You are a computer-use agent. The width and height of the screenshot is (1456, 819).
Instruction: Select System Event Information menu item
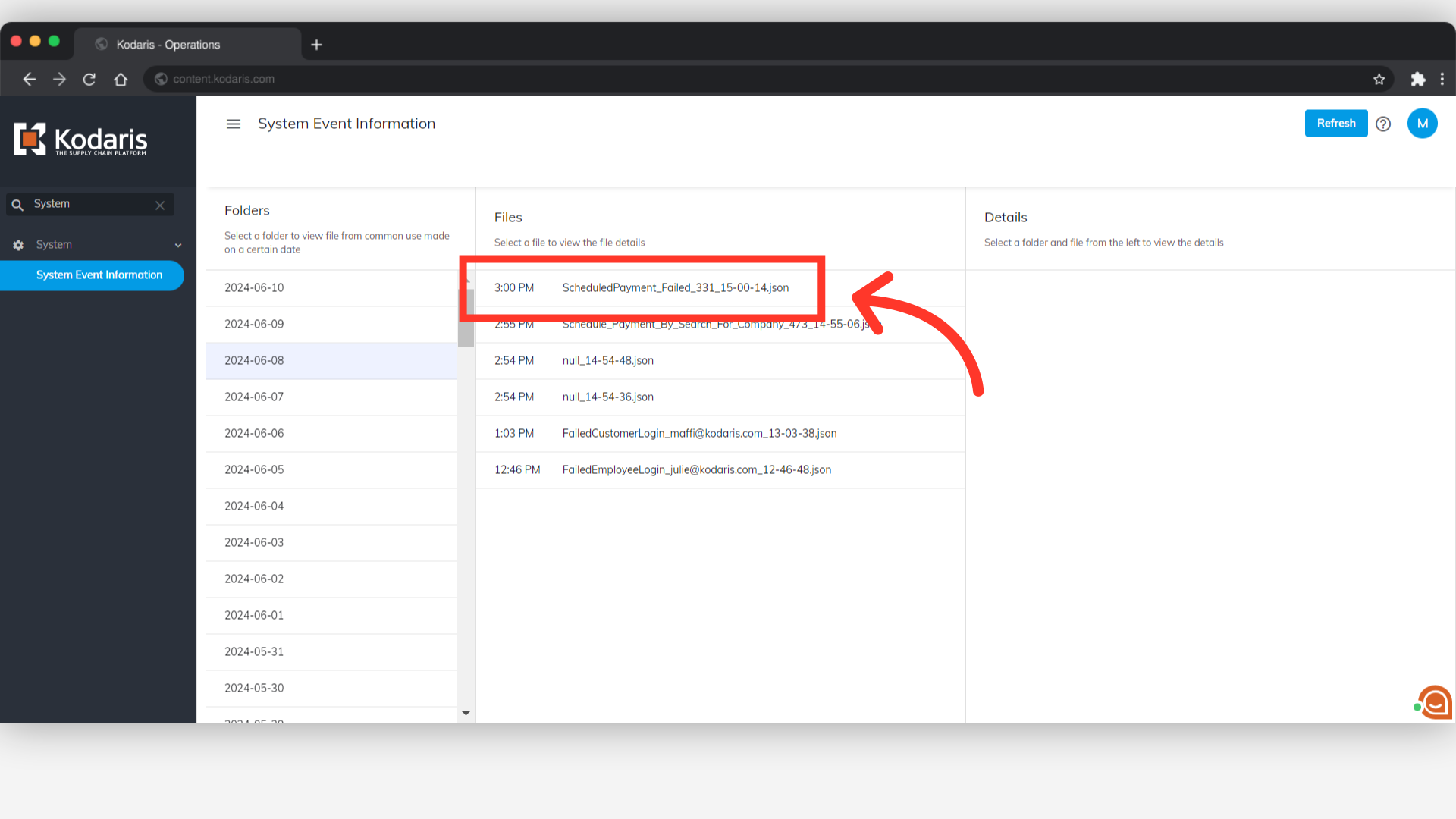click(99, 275)
